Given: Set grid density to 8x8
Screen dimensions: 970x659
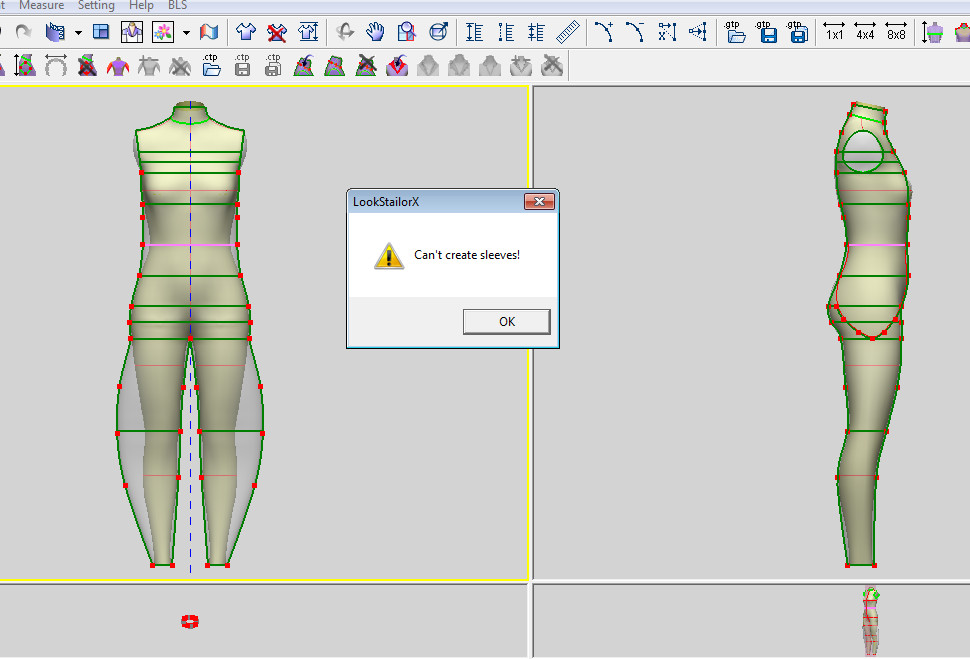Looking at the screenshot, I should pos(896,33).
